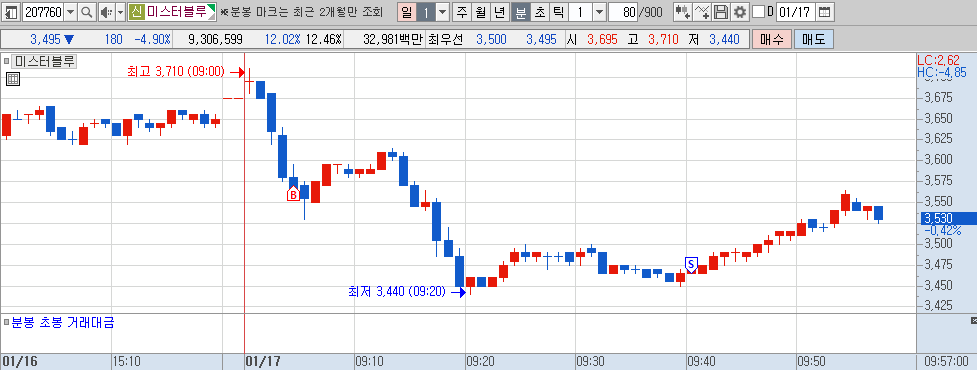Toggle the small box beside 미스터블루 chart label

pyautogui.click(x=7, y=61)
